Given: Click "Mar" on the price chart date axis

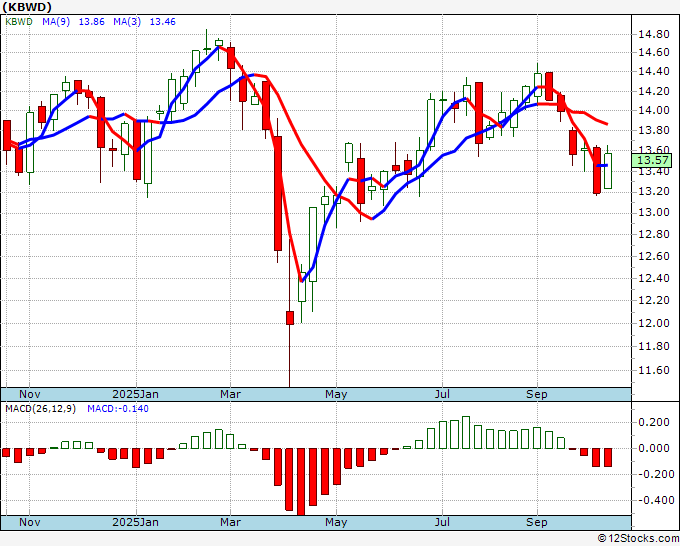Looking at the screenshot, I should pyautogui.click(x=230, y=394).
